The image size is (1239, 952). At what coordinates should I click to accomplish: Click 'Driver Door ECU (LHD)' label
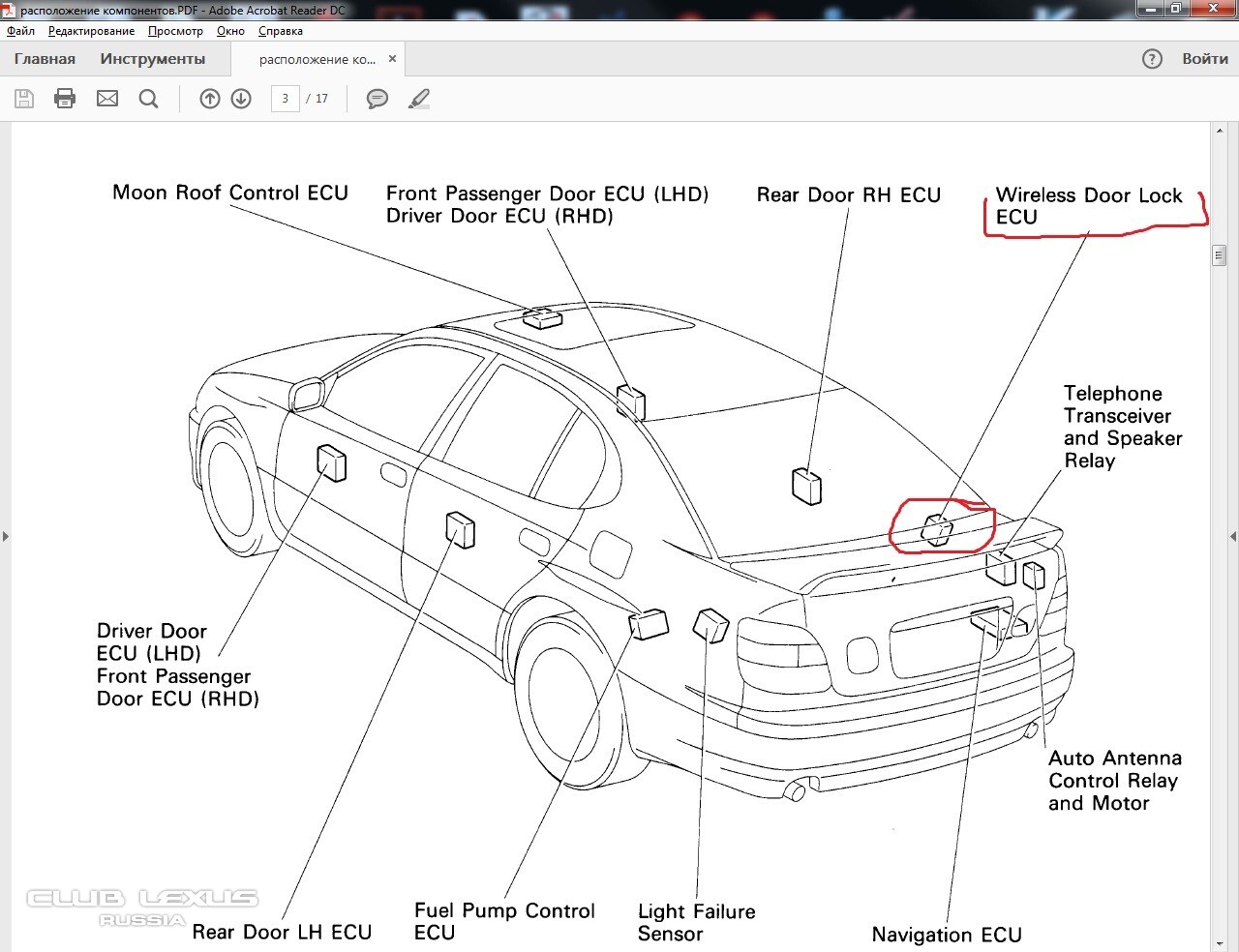(x=152, y=642)
